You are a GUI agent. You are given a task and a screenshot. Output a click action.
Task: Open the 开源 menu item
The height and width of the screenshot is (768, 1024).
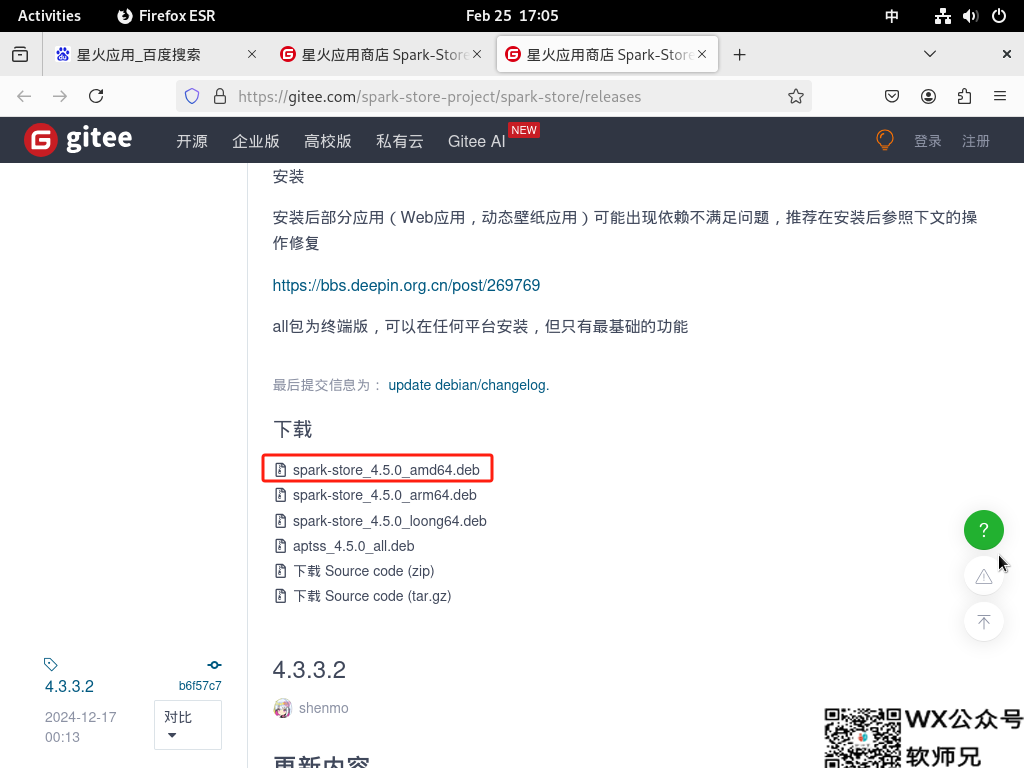[192, 141]
